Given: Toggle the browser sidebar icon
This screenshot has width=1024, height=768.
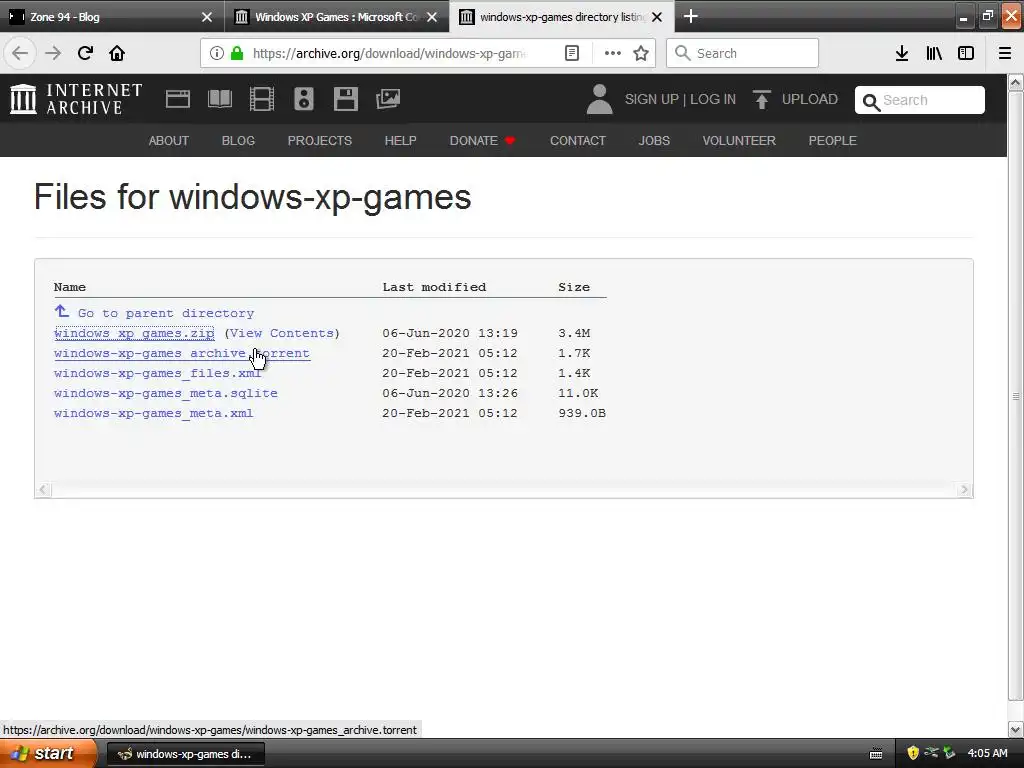Looking at the screenshot, I should tap(966, 53).
